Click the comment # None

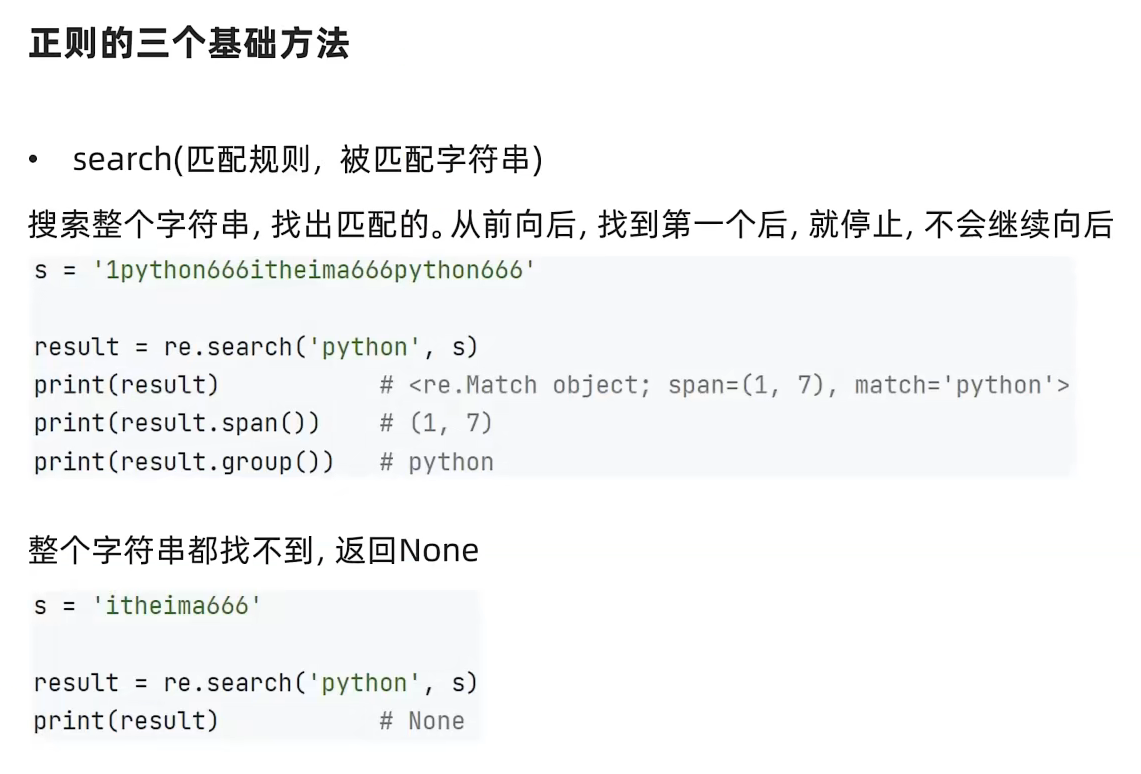click(422, 721)
